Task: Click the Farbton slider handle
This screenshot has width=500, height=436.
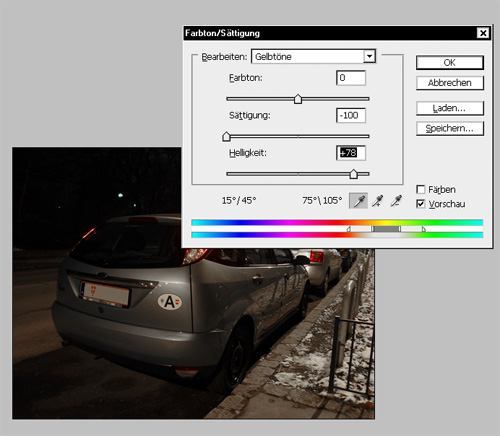Action: tap(298, 99)
